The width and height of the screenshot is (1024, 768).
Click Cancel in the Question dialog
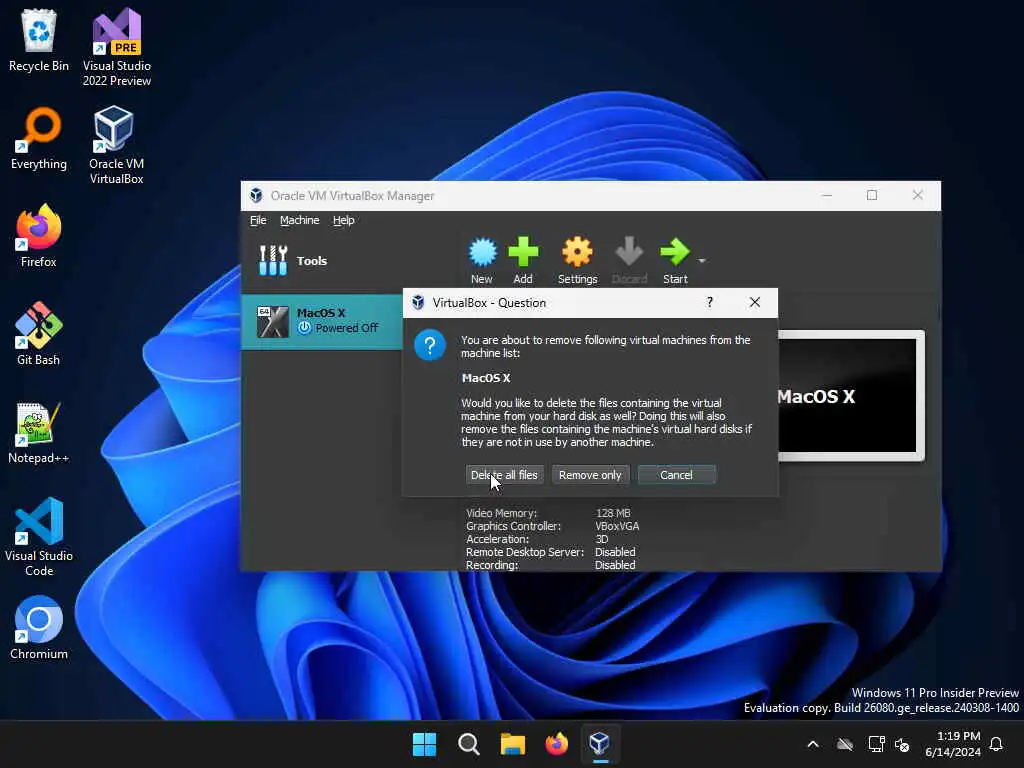tap(677, 475)
